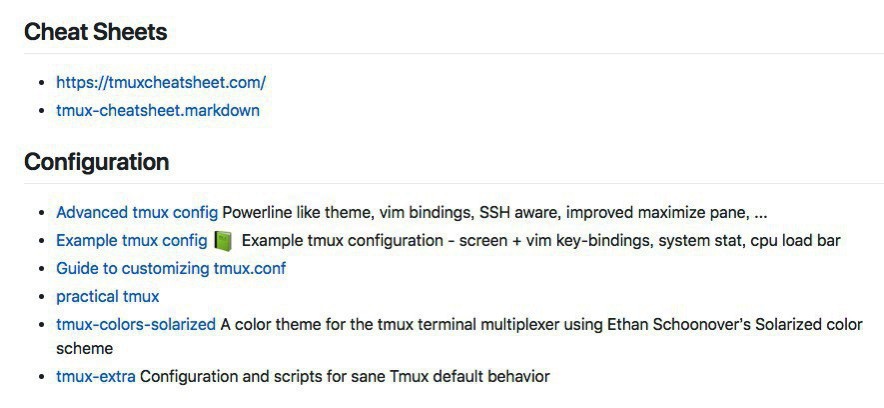Click the green book emoji icon
This screenshot has width=884, height=408.
click(223, 241)
